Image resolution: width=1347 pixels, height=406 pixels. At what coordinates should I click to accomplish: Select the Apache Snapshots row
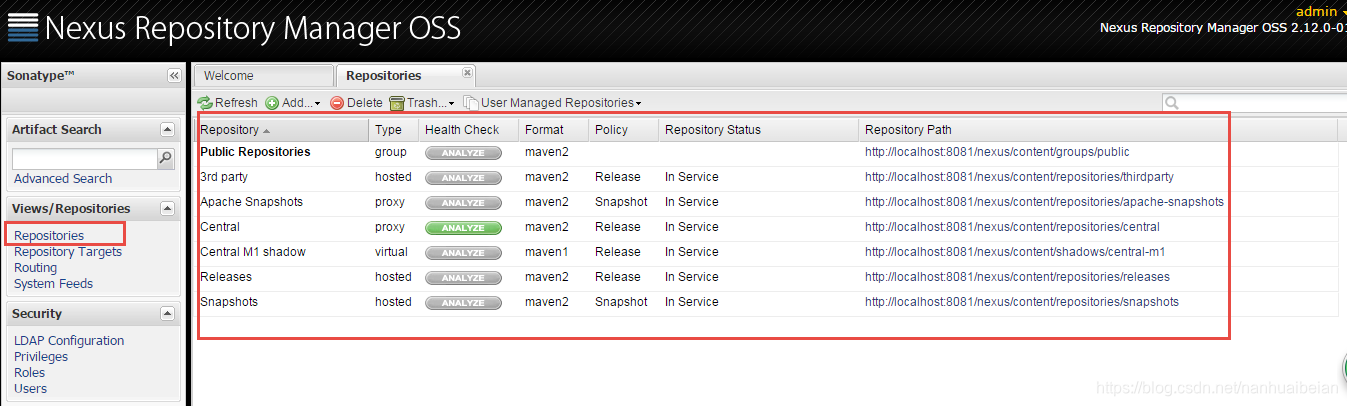point(766,203)
